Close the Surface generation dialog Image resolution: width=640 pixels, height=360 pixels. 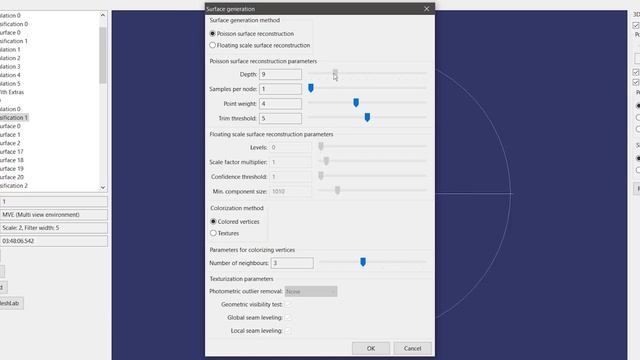(427, 9)
